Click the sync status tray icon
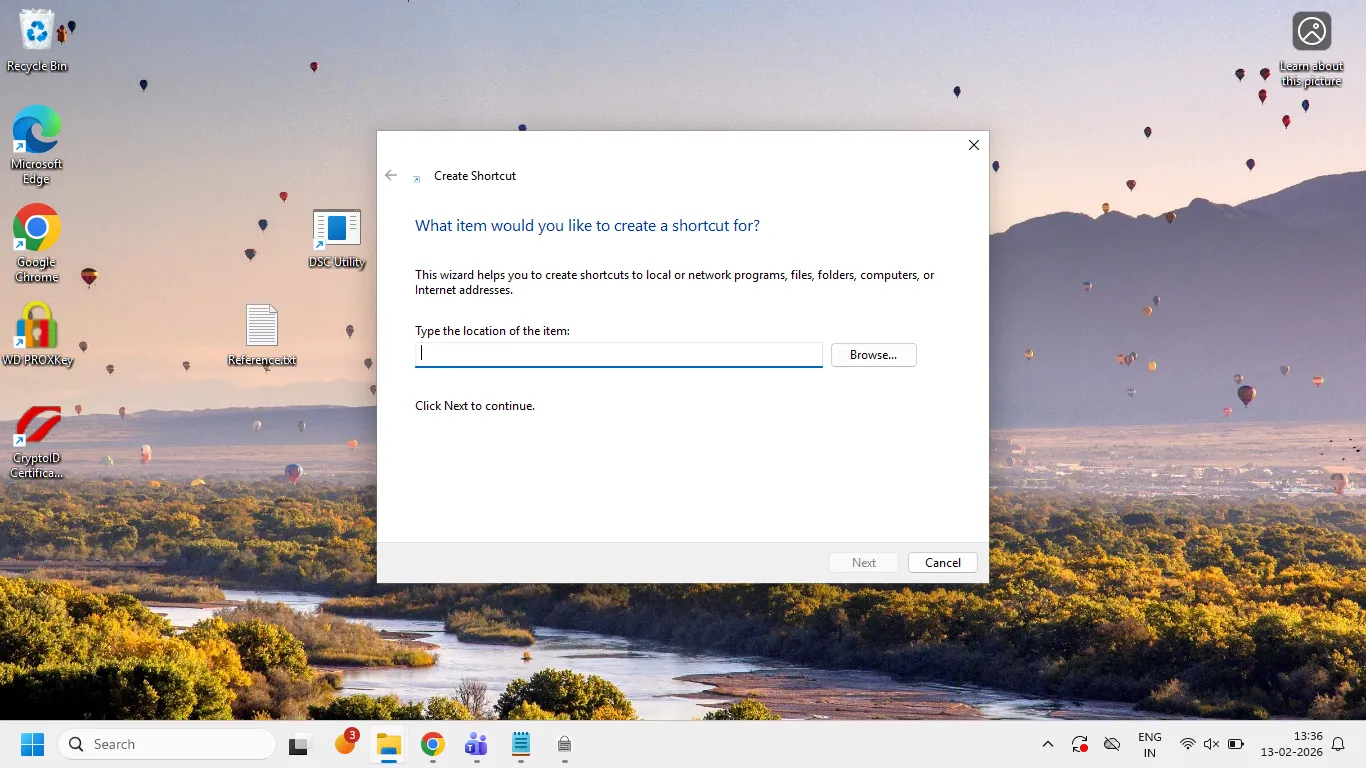Image resolution: width=1366 pixels, height=768 pixels. click(1080, 744)
